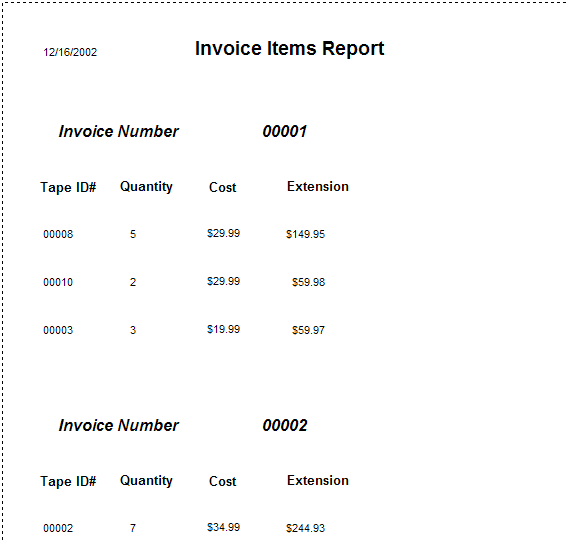Click Cost header under invoice 00002
568x541 pixels.
pyautogui.click(x=222, y=481)
